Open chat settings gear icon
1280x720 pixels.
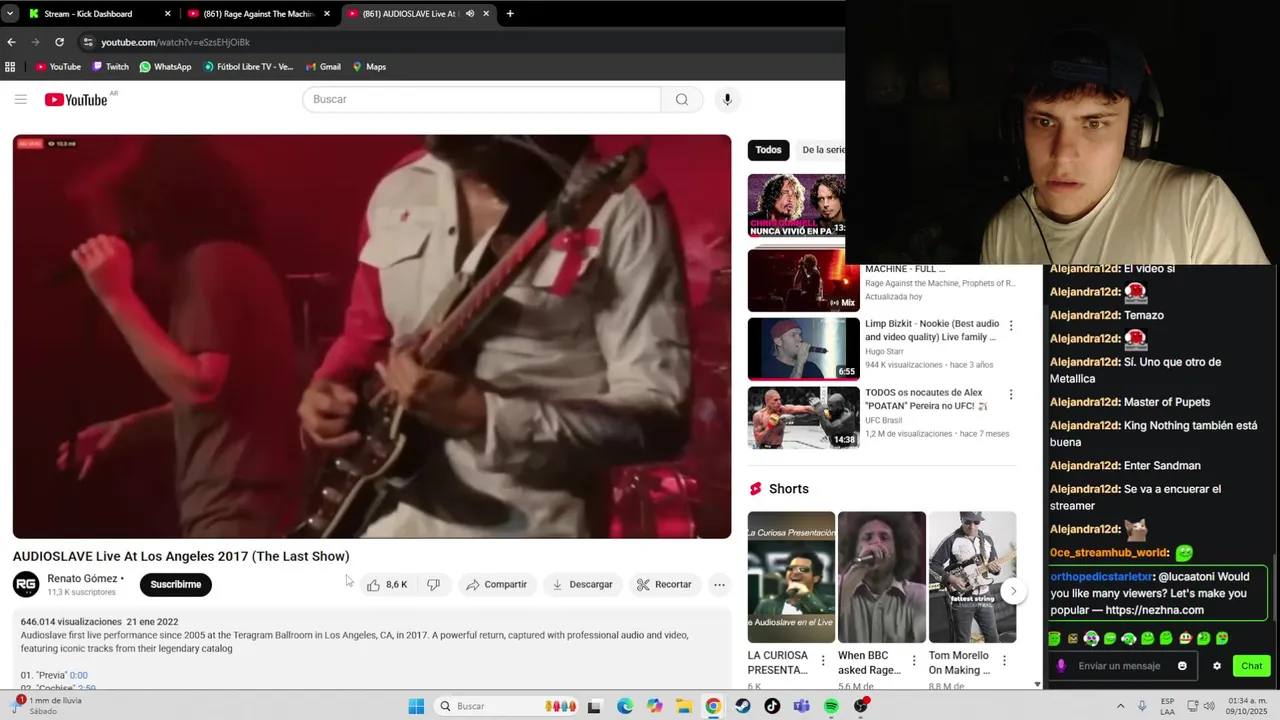pyautogui.click(x=1217, y=666)
